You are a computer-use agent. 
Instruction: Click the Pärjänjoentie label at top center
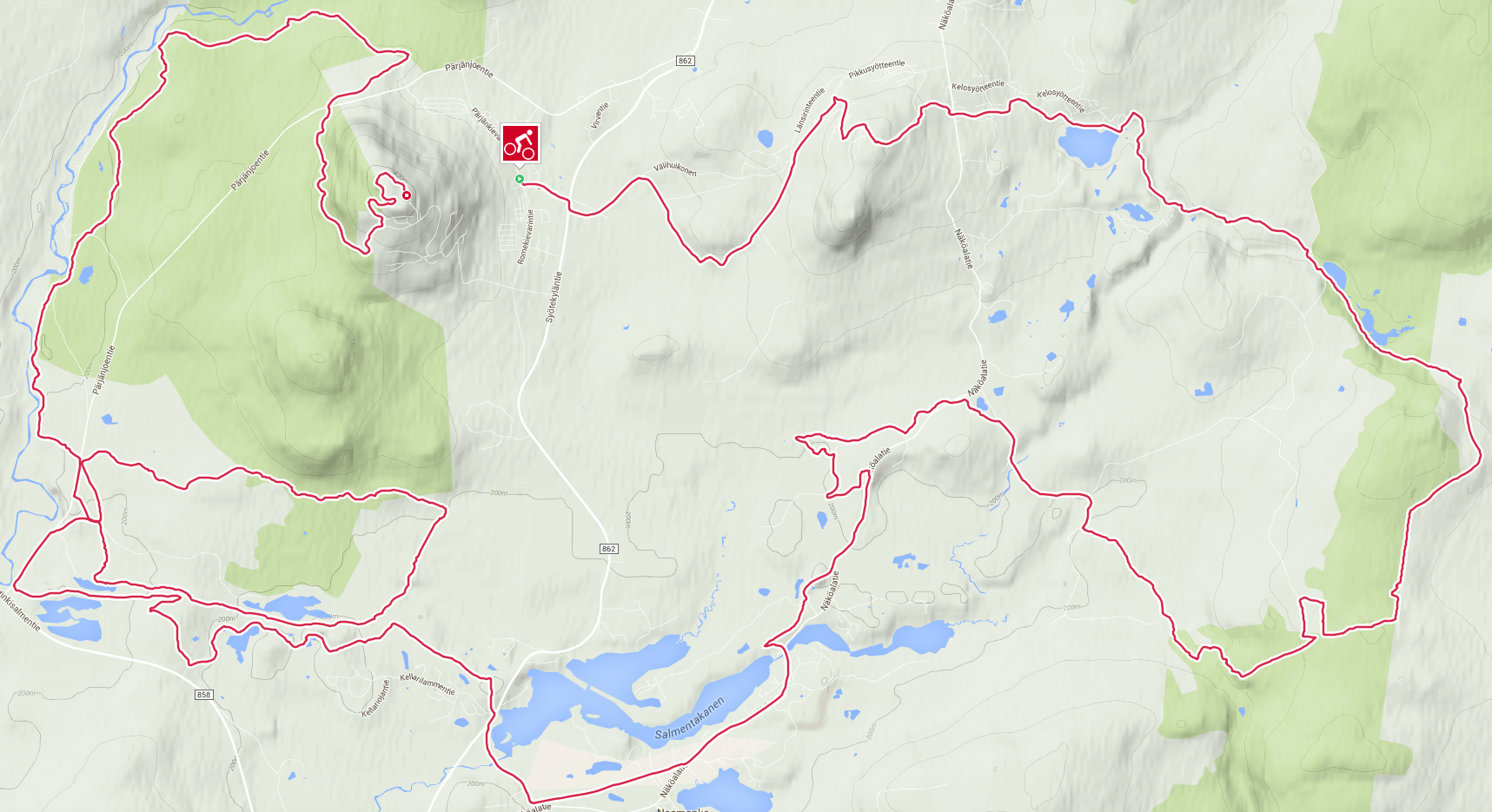coord(469,69)
